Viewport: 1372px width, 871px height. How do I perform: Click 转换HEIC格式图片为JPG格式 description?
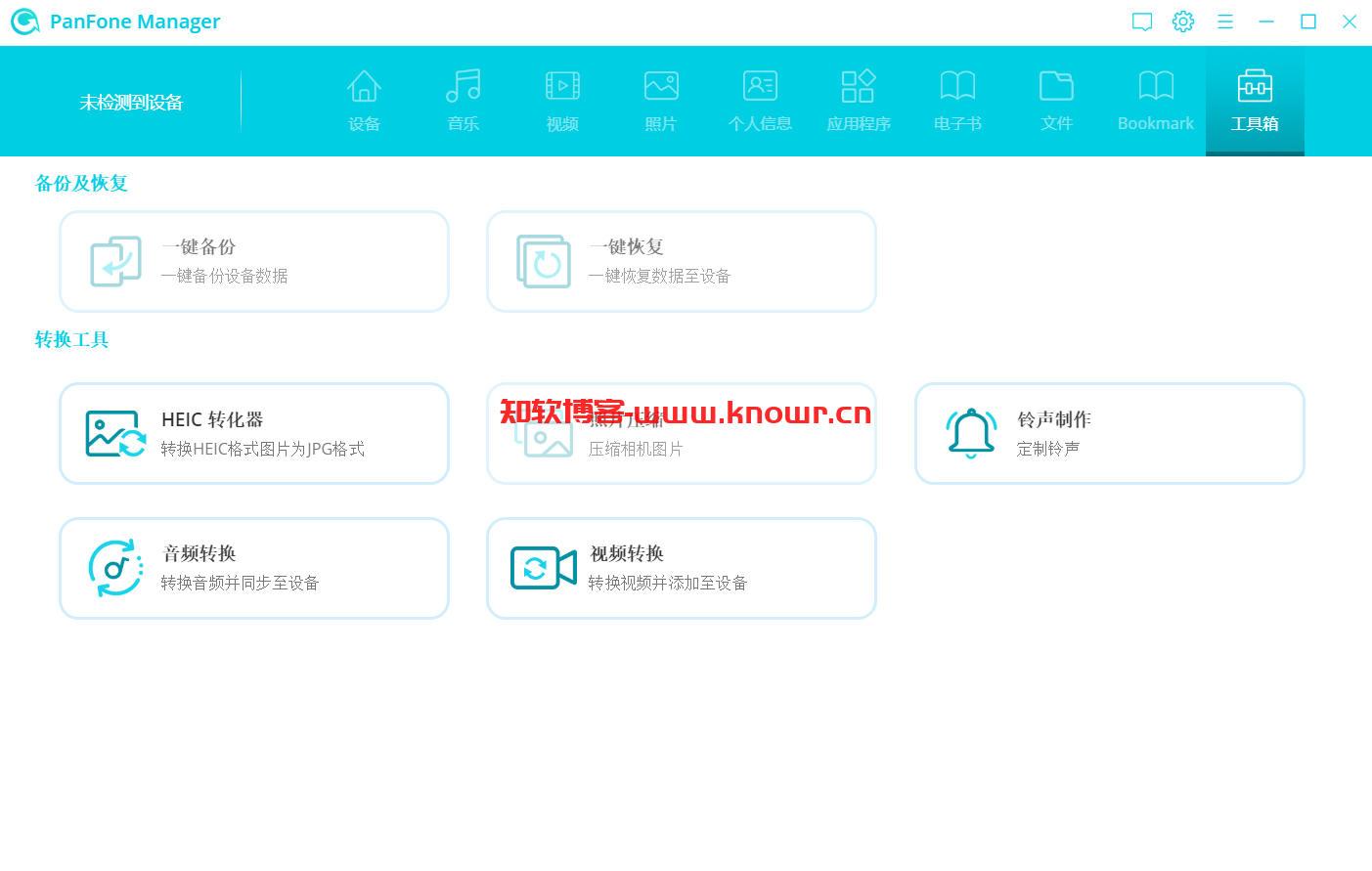click(x=262, y=449)
